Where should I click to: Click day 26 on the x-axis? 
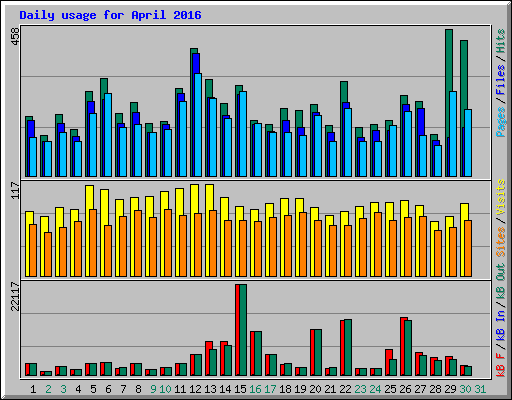[x=405, y=389]
